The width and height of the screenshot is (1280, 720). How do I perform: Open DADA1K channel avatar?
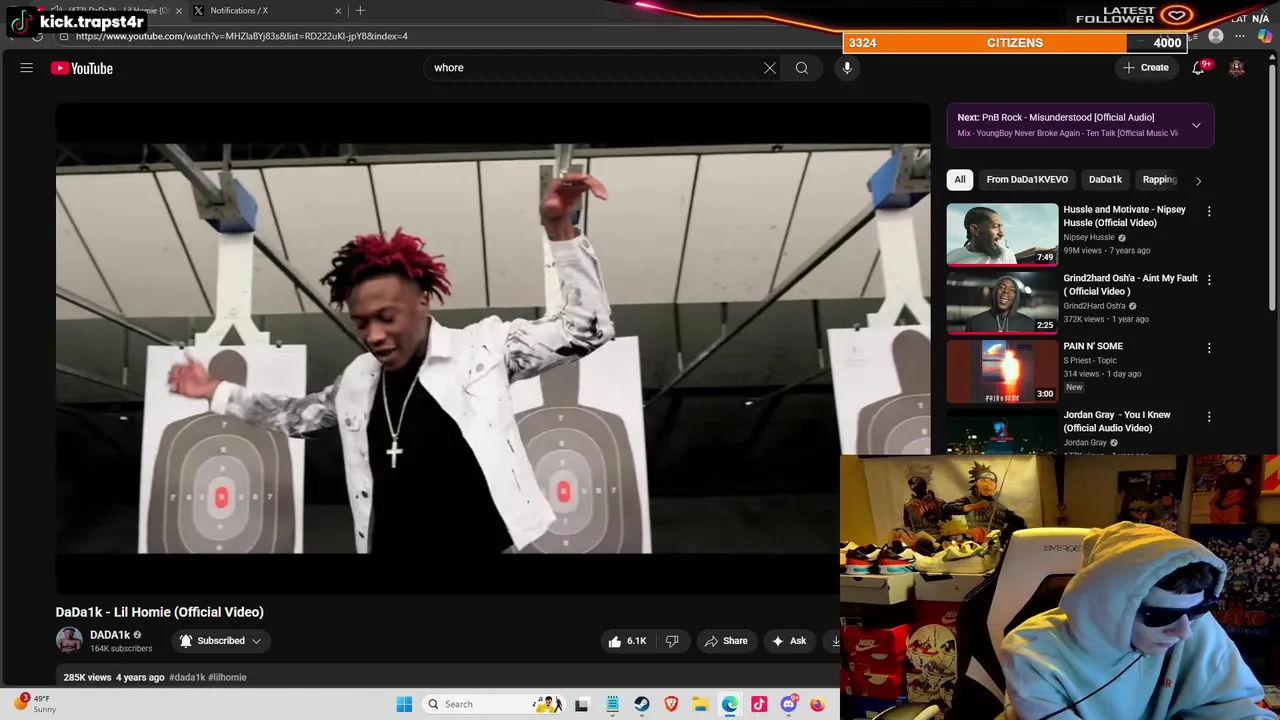point(69,641)
